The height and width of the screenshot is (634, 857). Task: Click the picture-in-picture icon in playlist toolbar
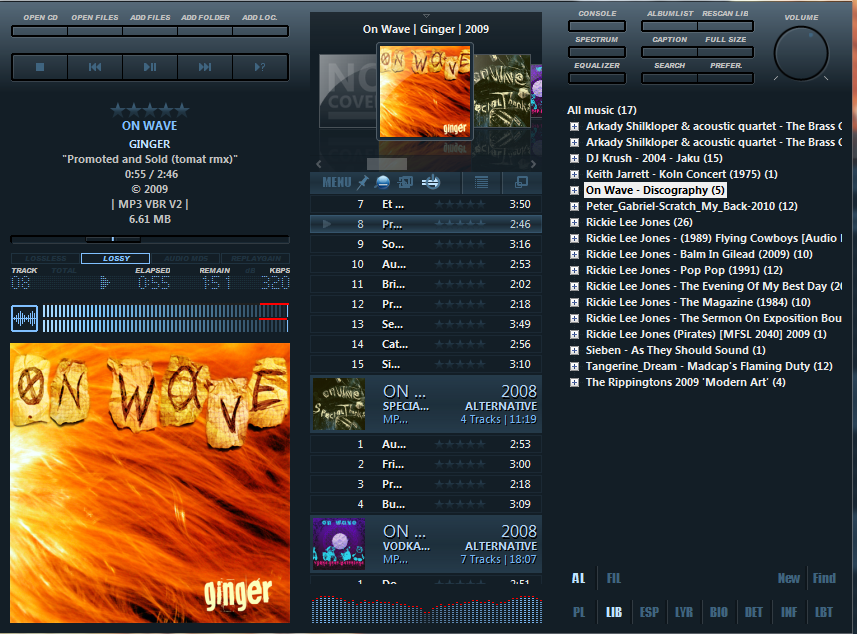(x=405, y=183)
